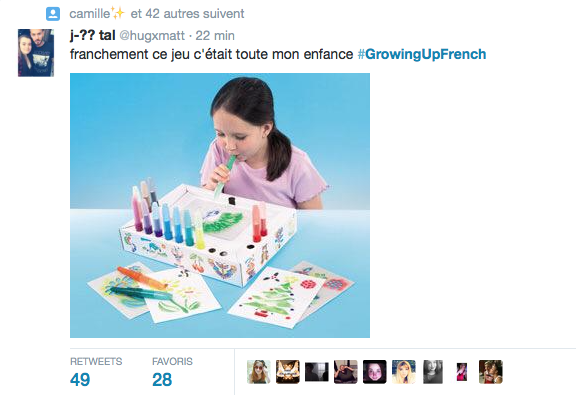View the 28 favoris list

(x=162, y=380)
